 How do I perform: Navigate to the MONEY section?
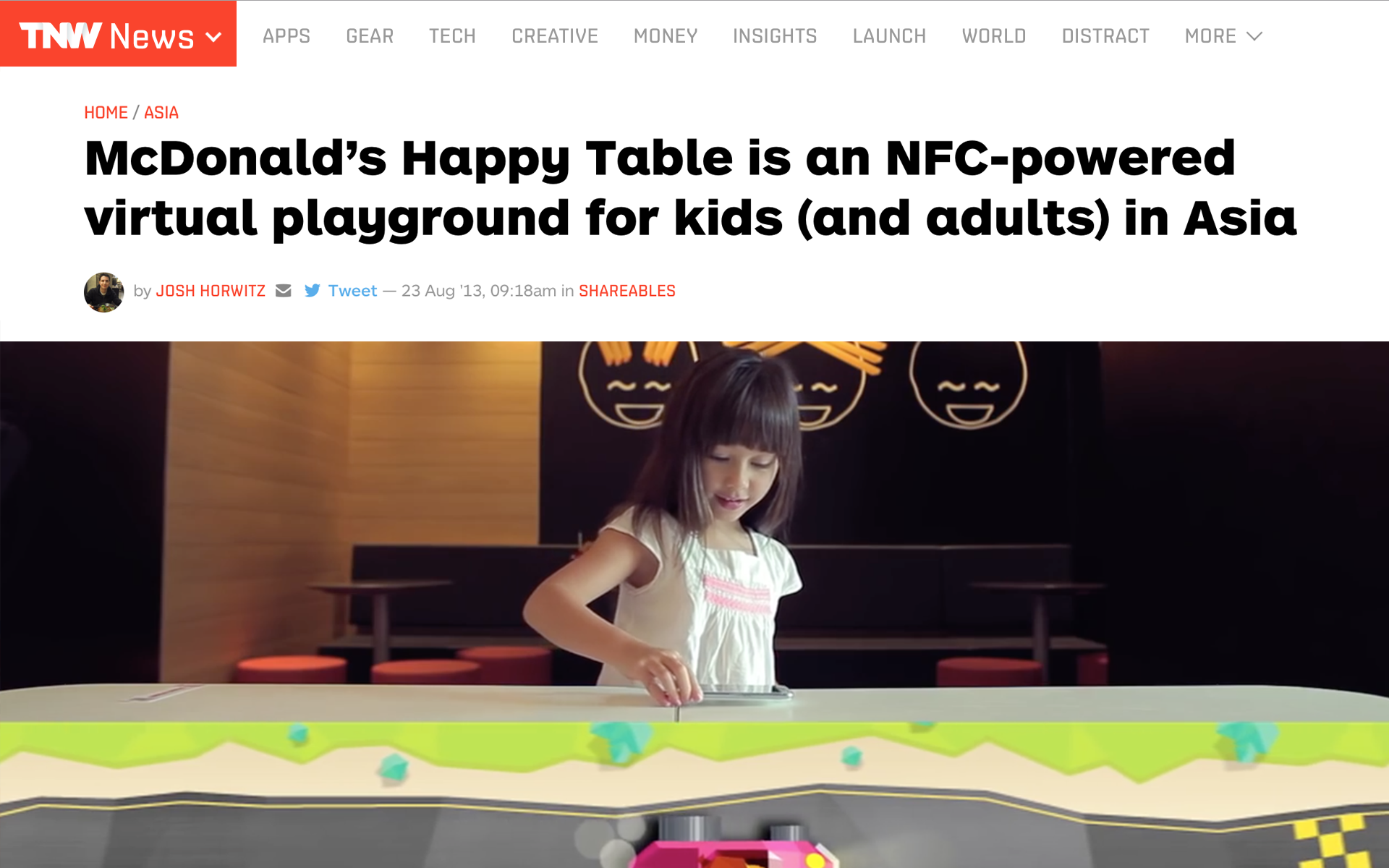pos(666,36)
